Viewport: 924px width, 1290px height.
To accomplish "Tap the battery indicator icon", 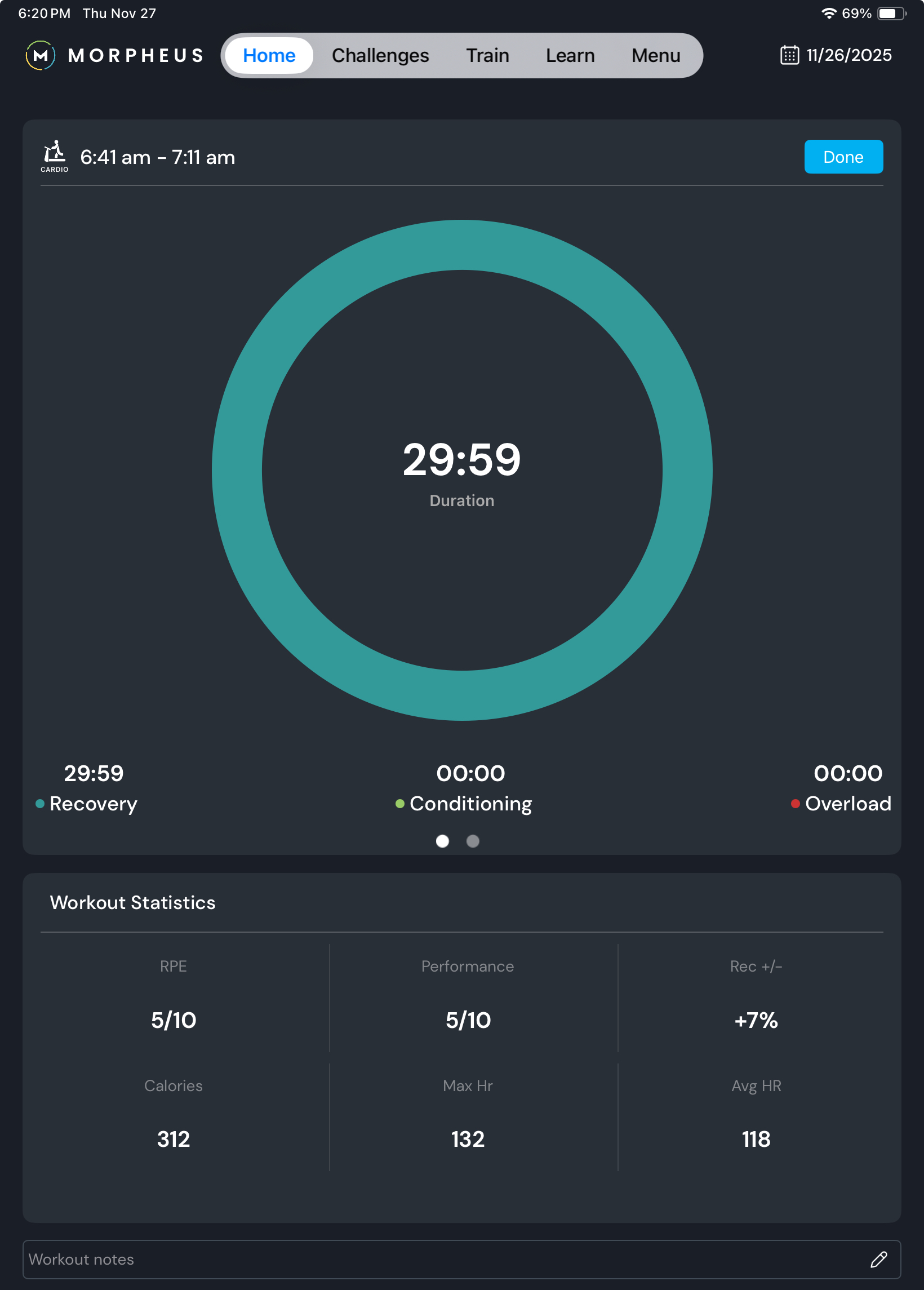I will (x=891, y=14).
